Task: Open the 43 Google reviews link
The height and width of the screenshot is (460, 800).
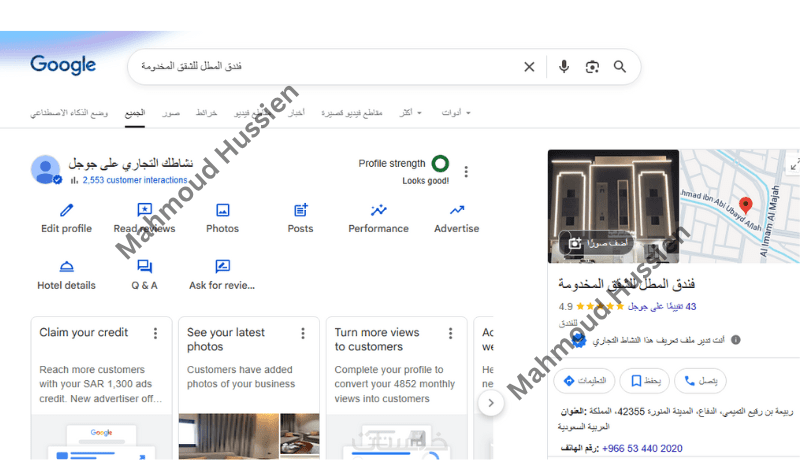Action: 662,306
